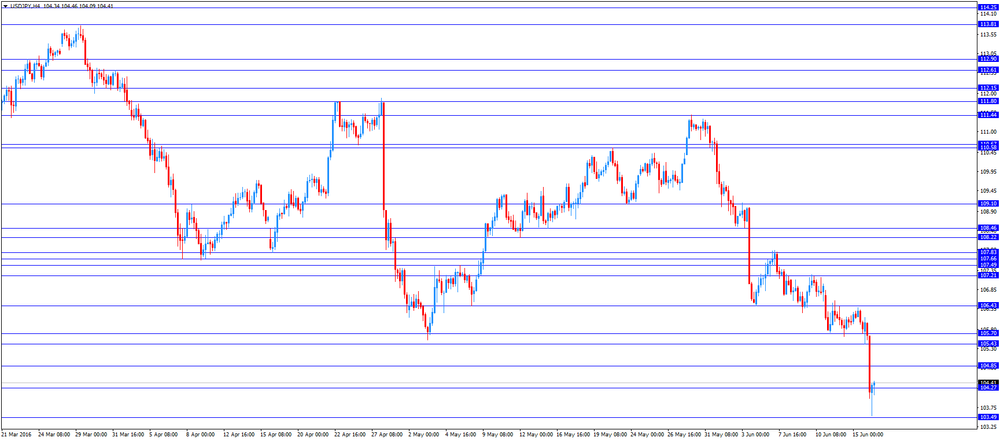Image resolution: width=1000 pixels, height=441 pixels.
Task: Select the 112.61 price level label
Action: pos(988,70)
